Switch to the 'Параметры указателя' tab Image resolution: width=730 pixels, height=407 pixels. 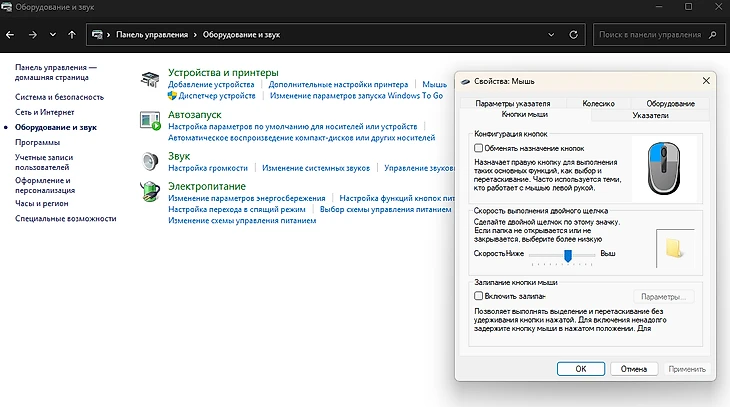(512, 103)
